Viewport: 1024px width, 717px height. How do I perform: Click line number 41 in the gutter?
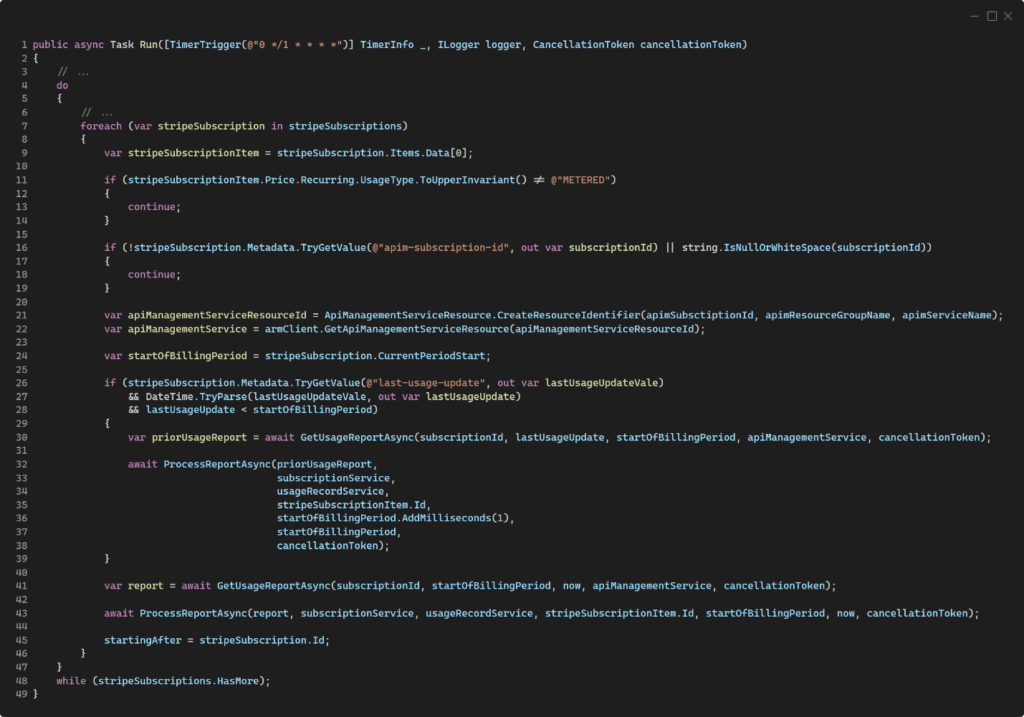[x=23, y=586]
